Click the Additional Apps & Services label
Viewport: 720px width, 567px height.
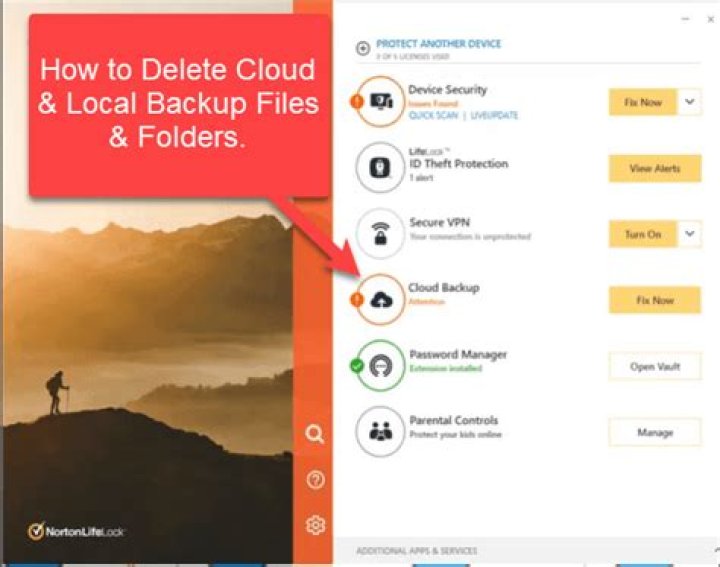(x=416, y=550)
